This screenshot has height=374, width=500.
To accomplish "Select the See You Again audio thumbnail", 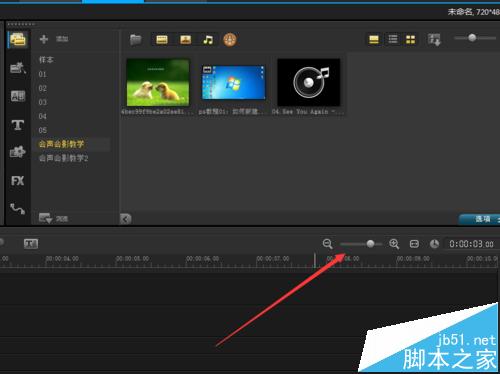I will [309, 82].
